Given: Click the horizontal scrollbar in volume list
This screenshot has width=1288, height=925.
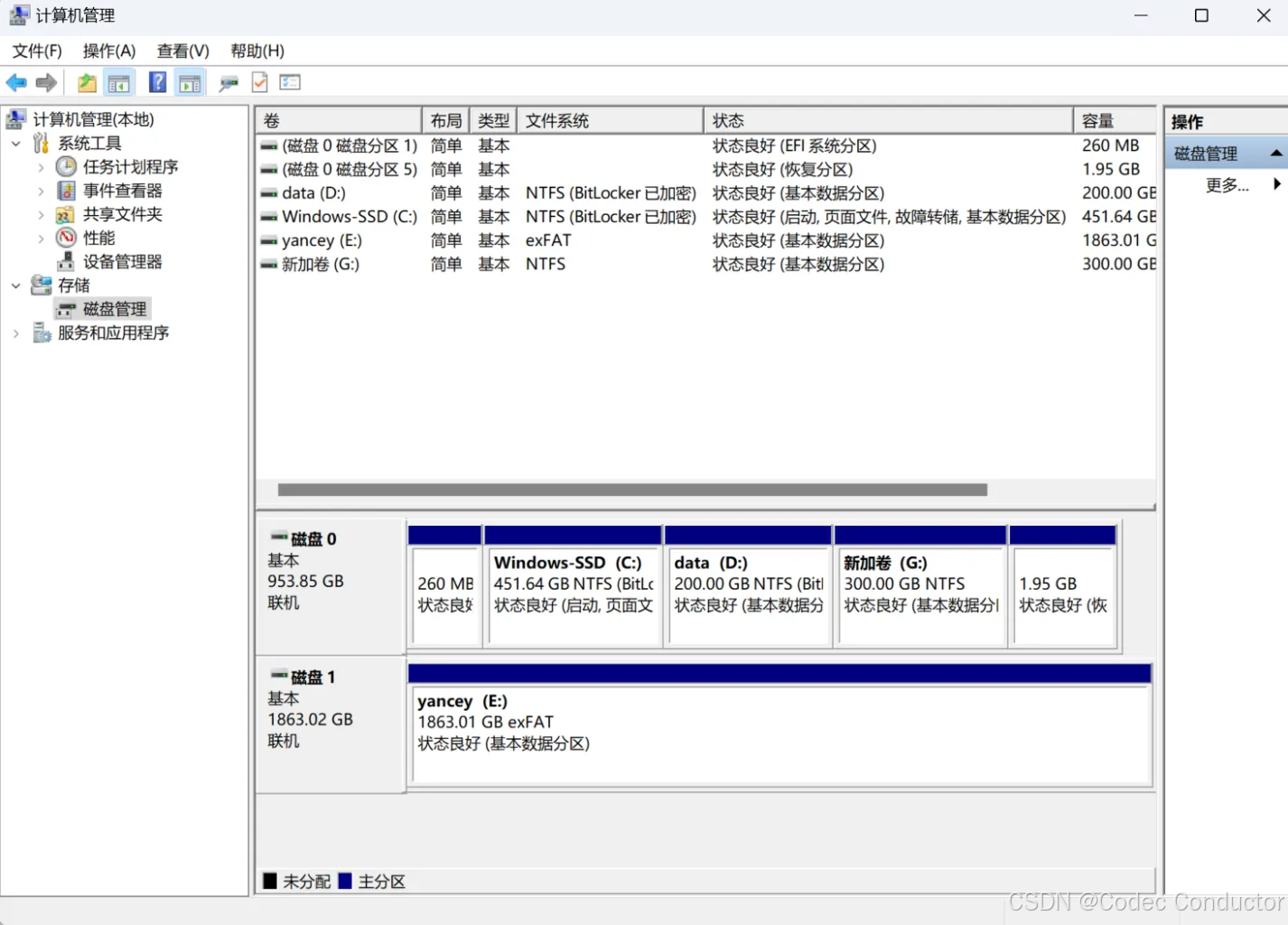Looking at the screenshot, I should [632, 490].
